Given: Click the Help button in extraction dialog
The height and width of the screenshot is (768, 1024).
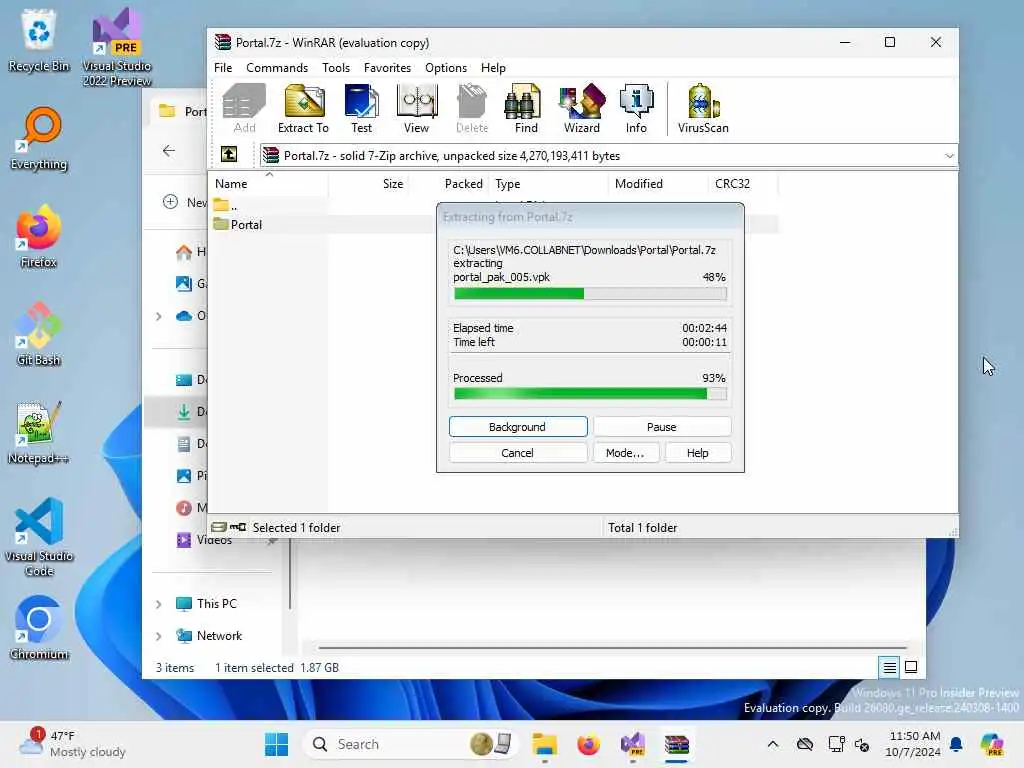Looking at the screenshot, I should pyautogui.click(x=697, y=453).
